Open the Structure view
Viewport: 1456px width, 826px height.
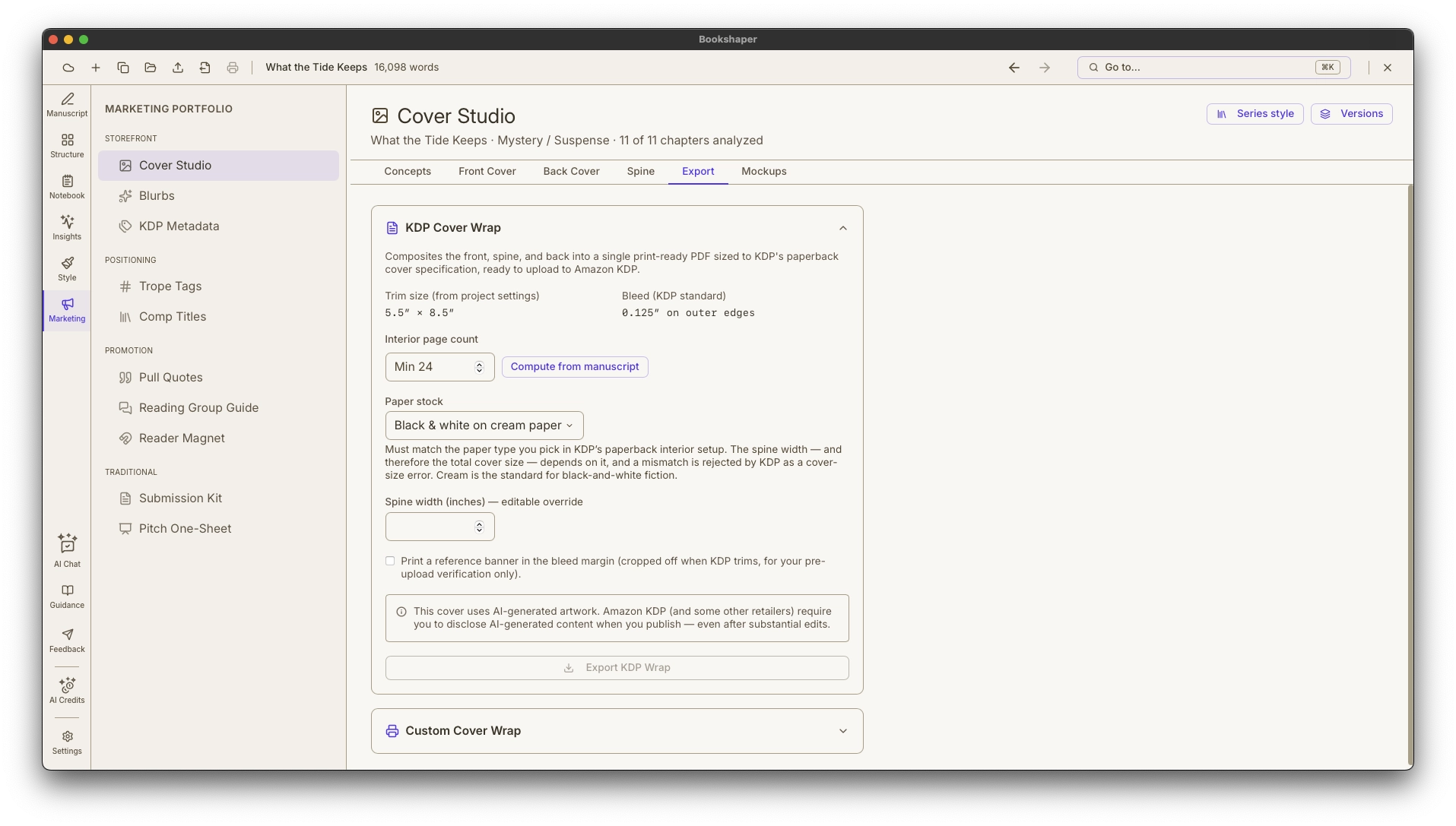pos(67,146)
